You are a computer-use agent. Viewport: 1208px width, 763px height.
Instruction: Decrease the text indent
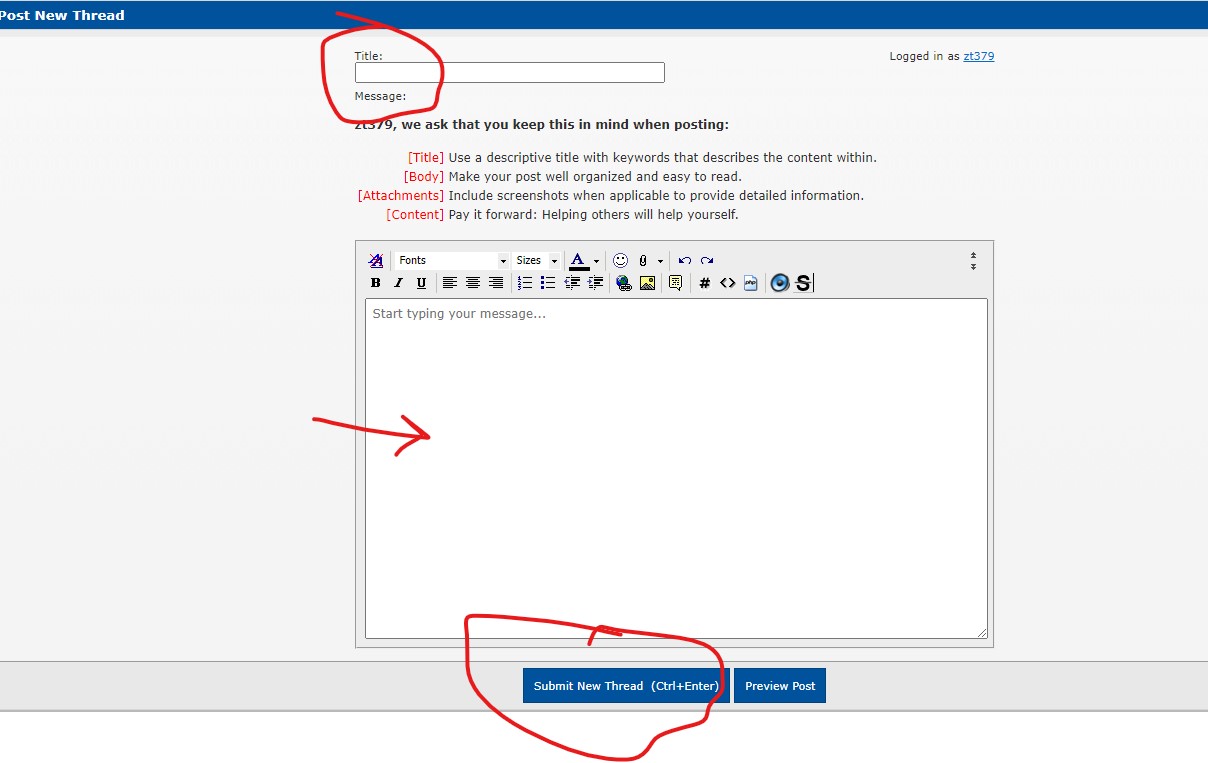tap(572, 283)
